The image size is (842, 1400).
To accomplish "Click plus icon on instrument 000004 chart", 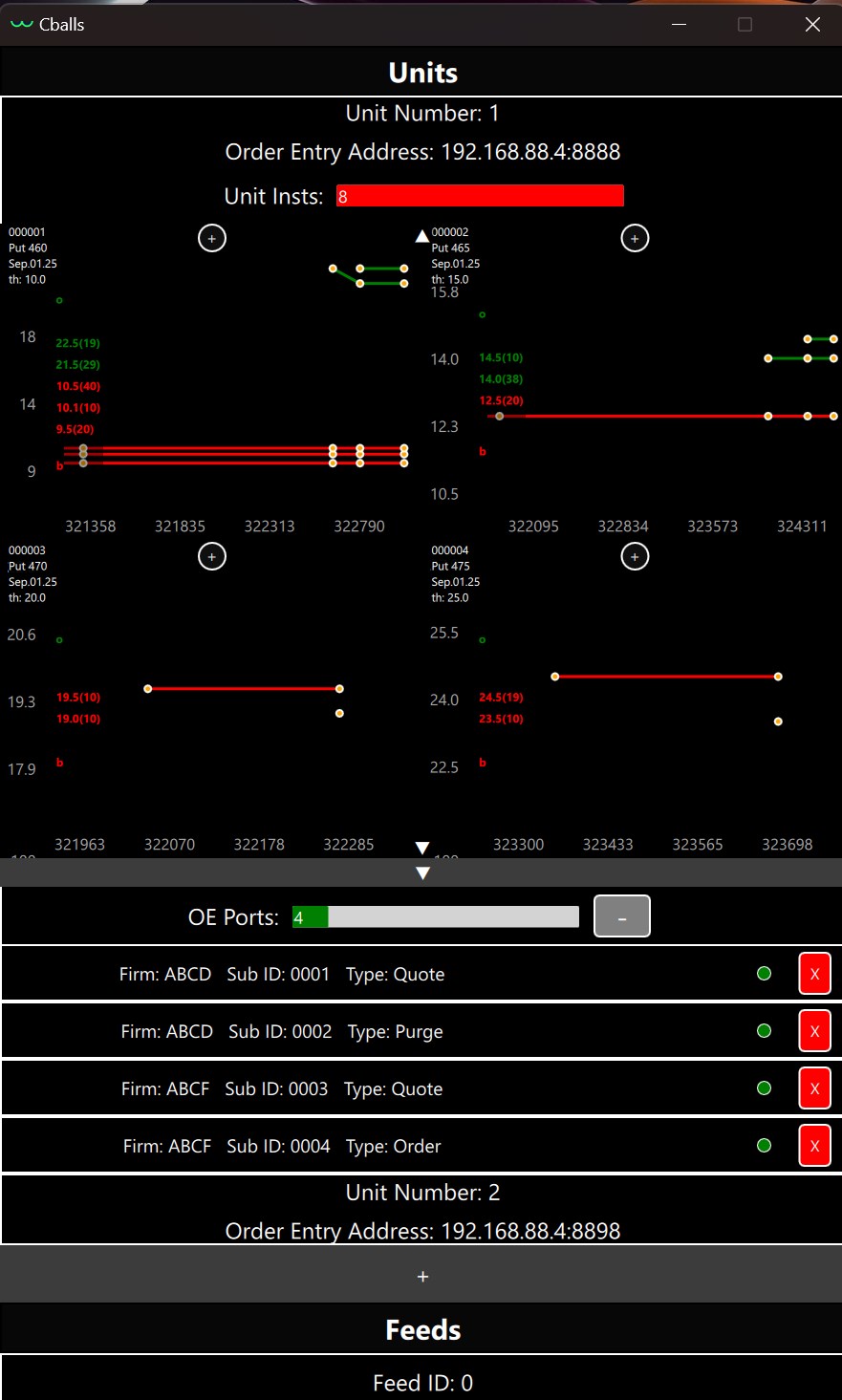I will (635, 556).
